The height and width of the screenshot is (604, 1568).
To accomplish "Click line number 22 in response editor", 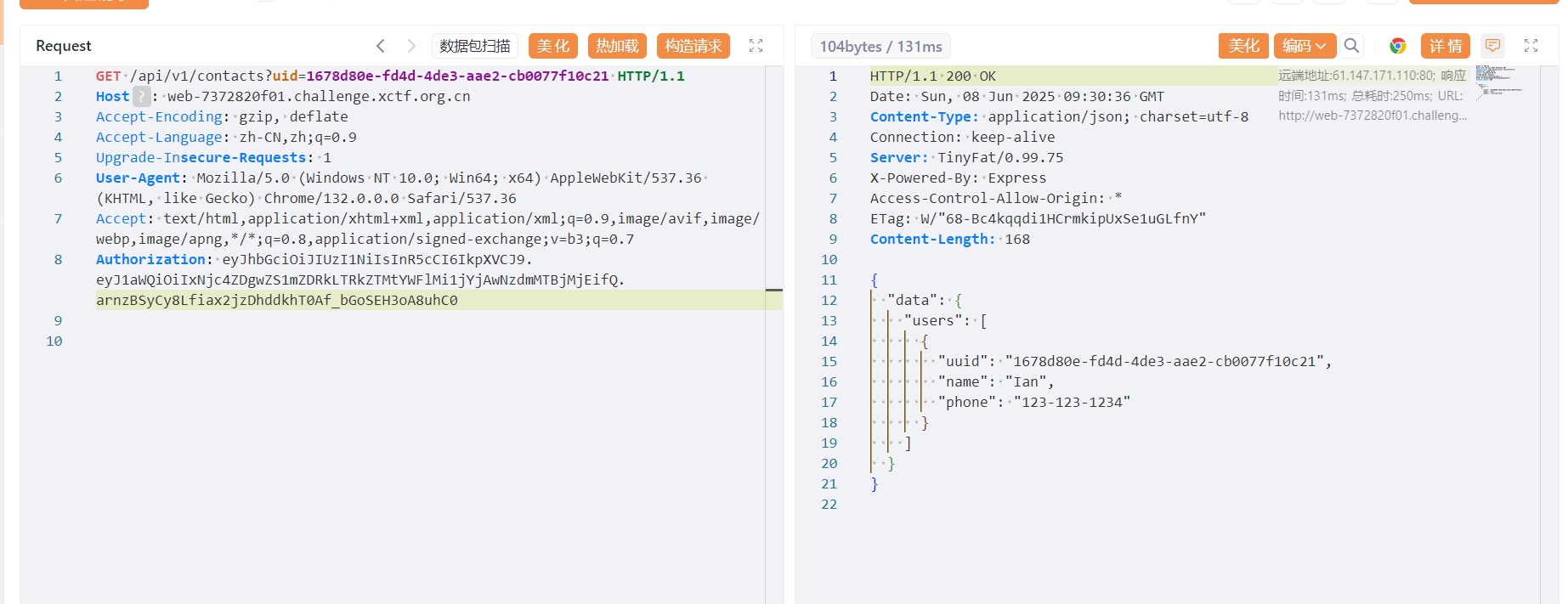I will 829,504.
